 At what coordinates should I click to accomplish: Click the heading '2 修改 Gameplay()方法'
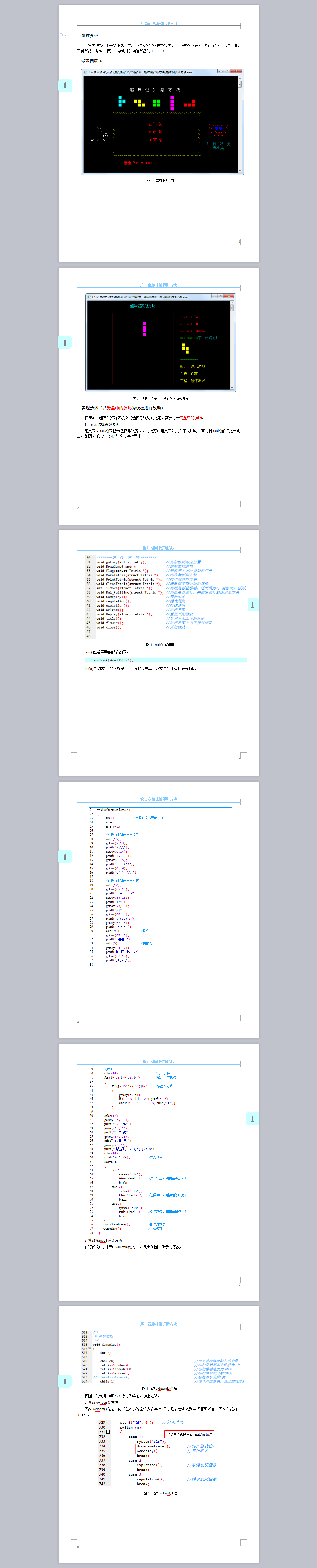point(103,1241)
